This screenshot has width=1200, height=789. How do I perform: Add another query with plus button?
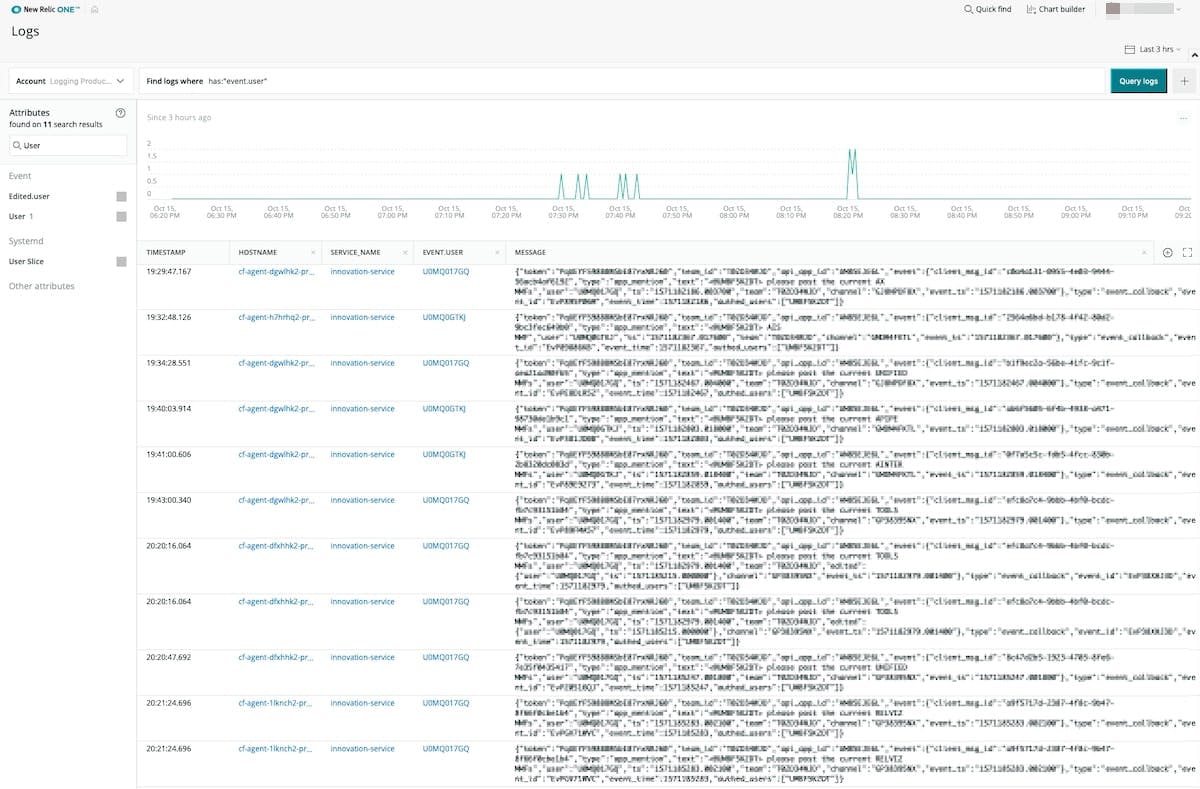[1184, 81]
